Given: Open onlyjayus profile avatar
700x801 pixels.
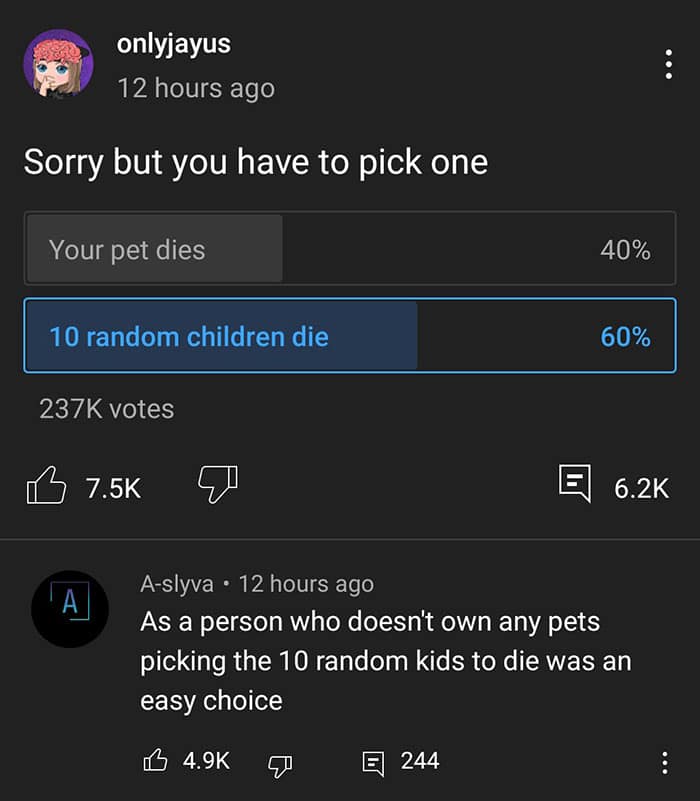Looking at the screenshot, I should coord(58,64).
